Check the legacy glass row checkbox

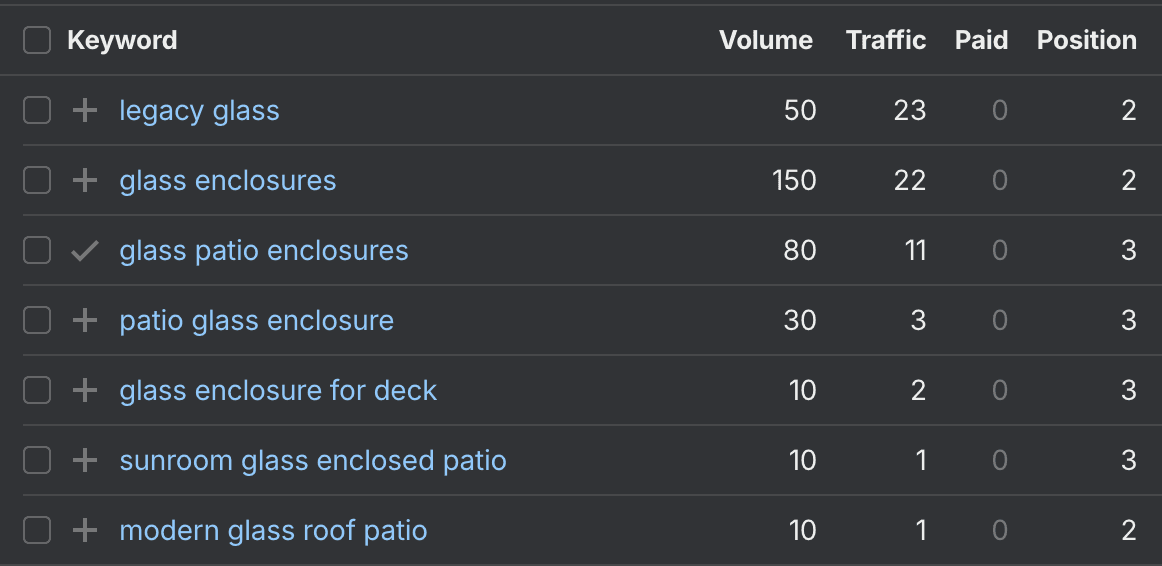[37, 110]
